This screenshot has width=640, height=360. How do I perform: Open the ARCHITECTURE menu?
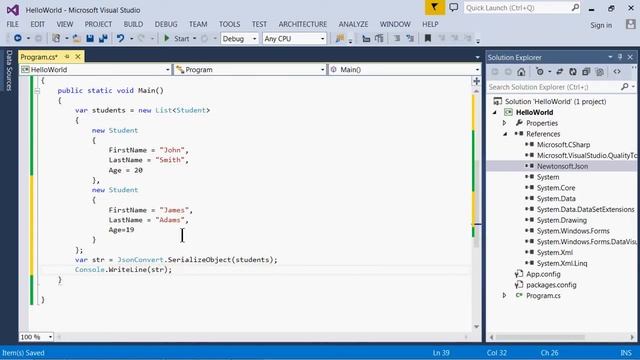coord(302,24)
